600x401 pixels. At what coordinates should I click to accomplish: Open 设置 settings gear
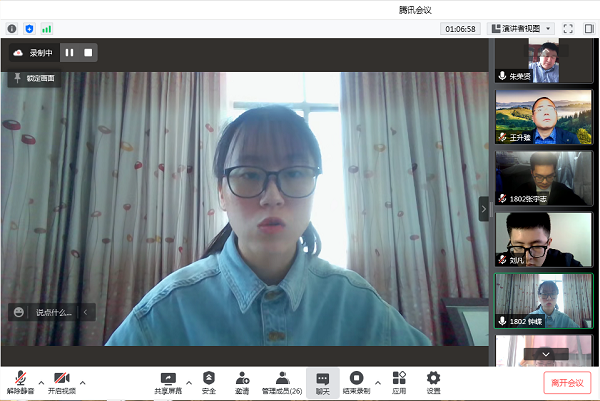pyautogui.click(x=433, y=381)
